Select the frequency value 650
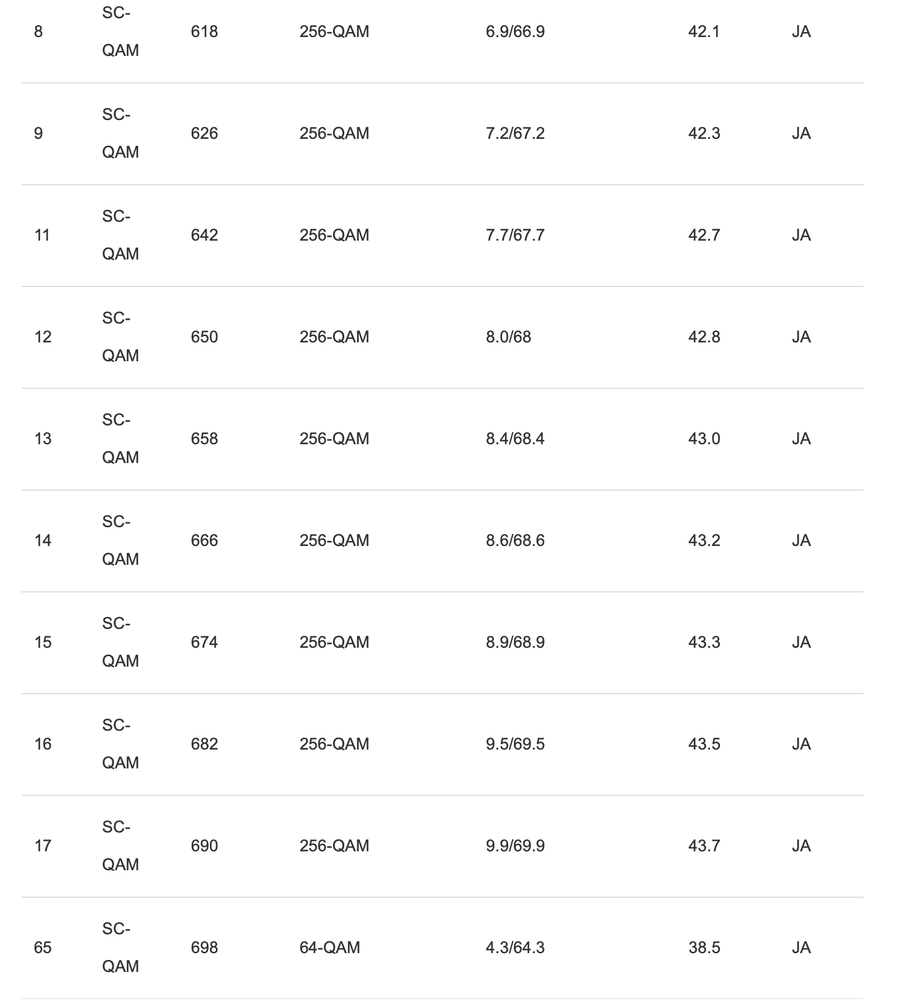This screenshot has height=999, width=911. click(204, 337)
